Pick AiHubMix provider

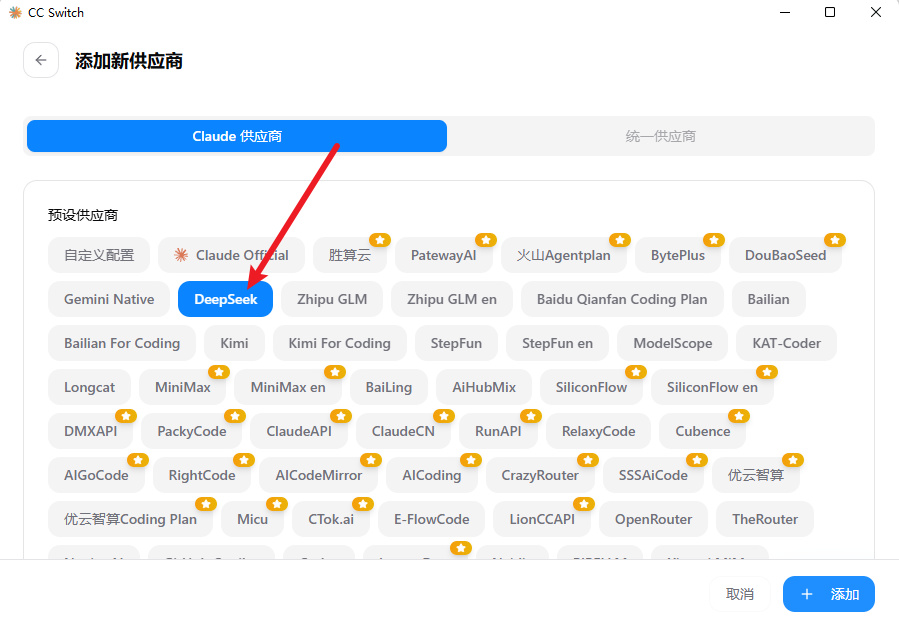pos(484,388)
